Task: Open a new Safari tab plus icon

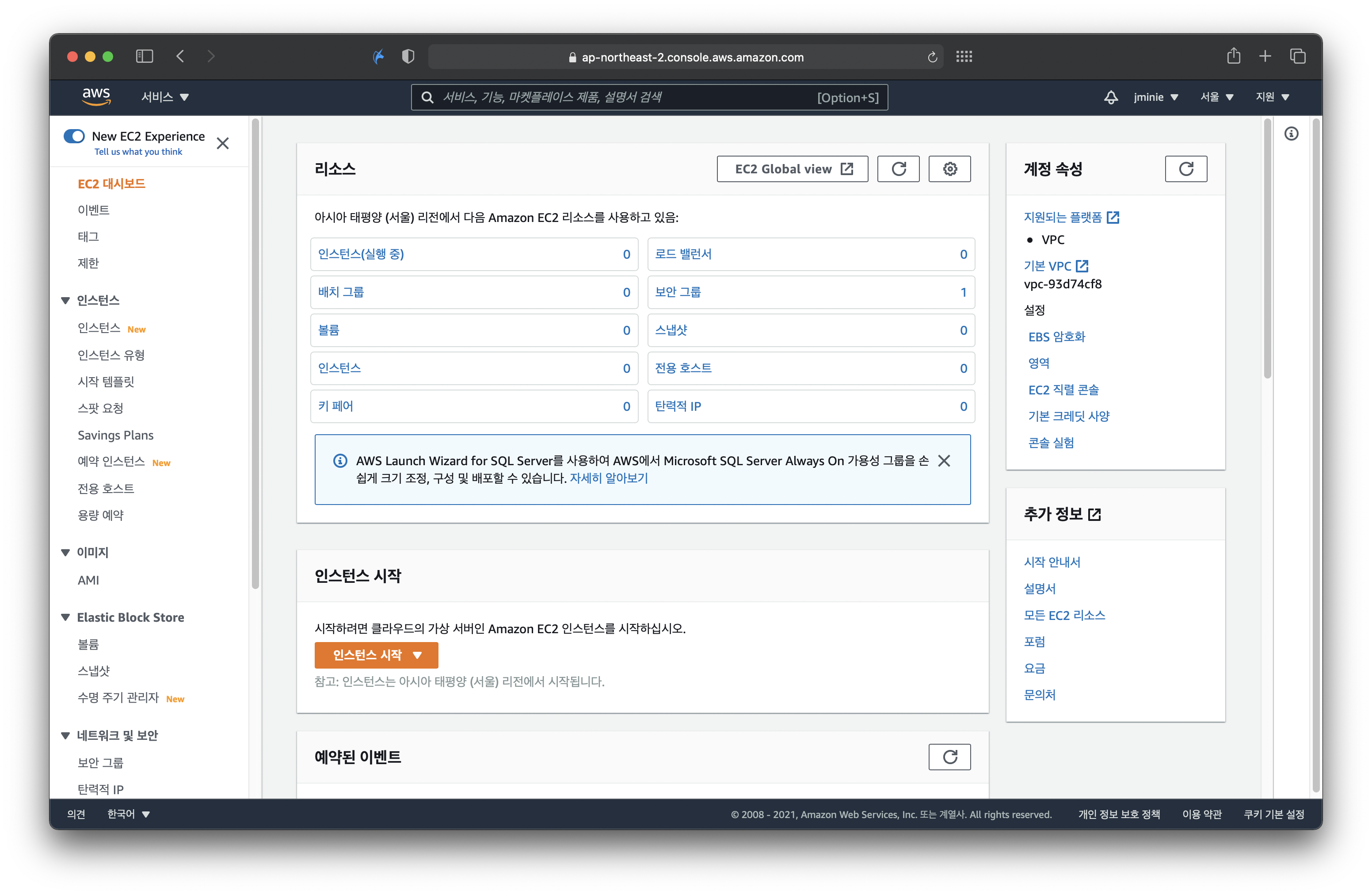Action: pyautogui.click(x=1265, y=56)
